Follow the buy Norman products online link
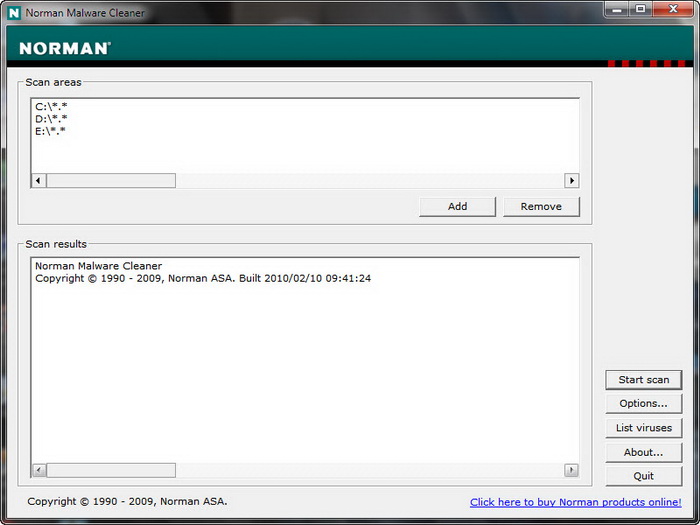 [575, 502]
